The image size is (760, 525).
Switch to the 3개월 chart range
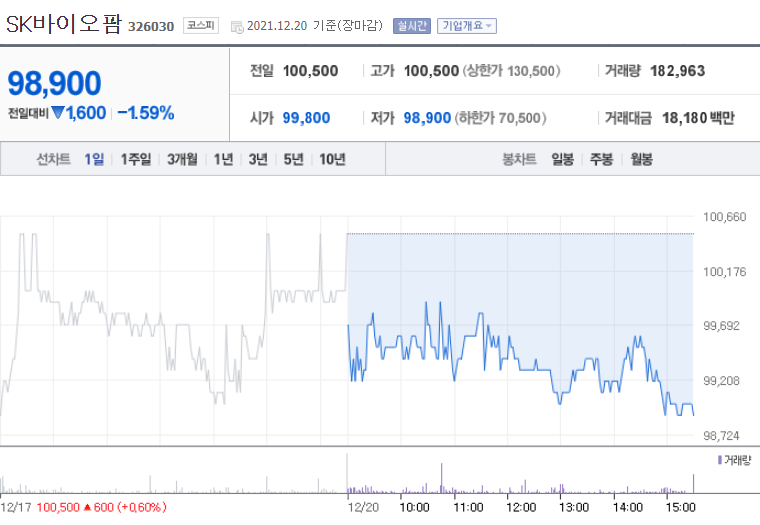[x=182, y=159]
